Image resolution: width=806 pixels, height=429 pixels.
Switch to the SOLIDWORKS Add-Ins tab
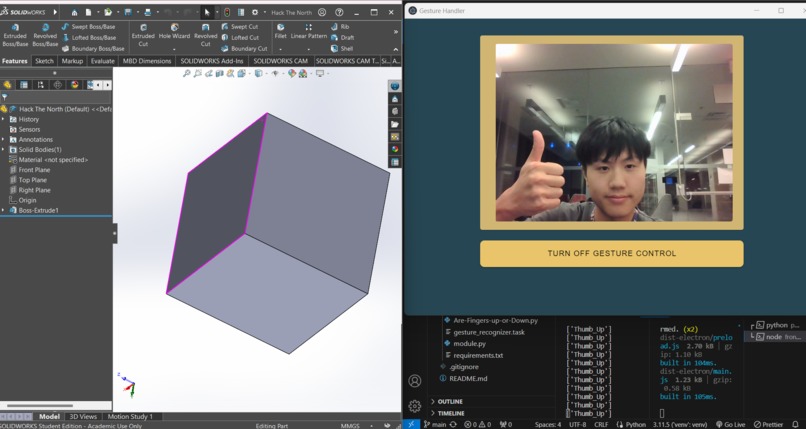tap(212, 61)
